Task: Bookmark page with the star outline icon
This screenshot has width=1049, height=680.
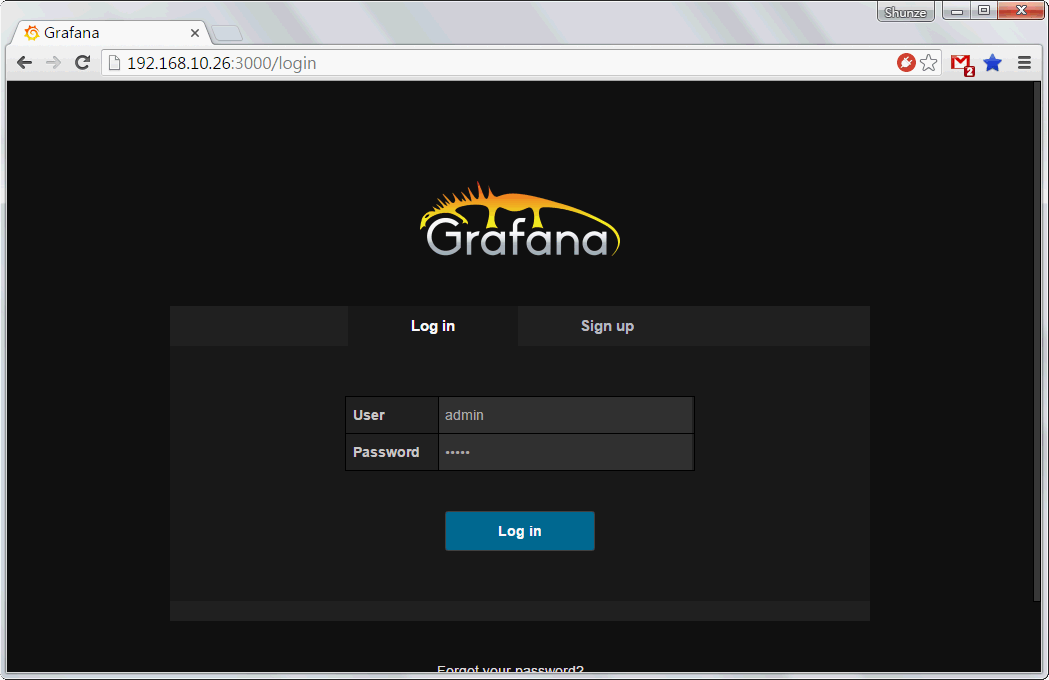Action: click(x=929, y=62)
